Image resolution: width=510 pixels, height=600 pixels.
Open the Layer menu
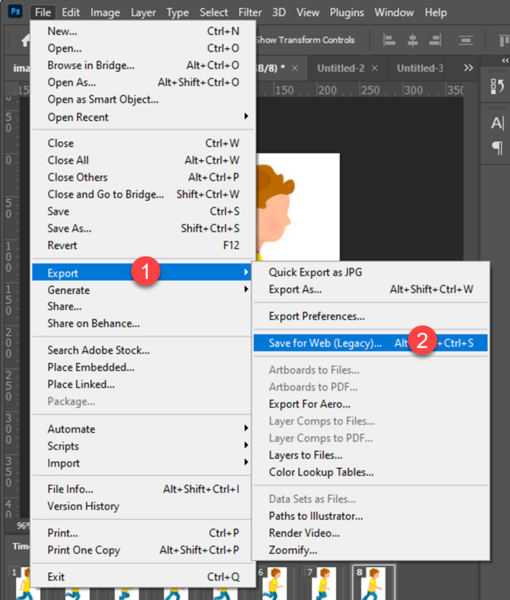tap(143, 13)
